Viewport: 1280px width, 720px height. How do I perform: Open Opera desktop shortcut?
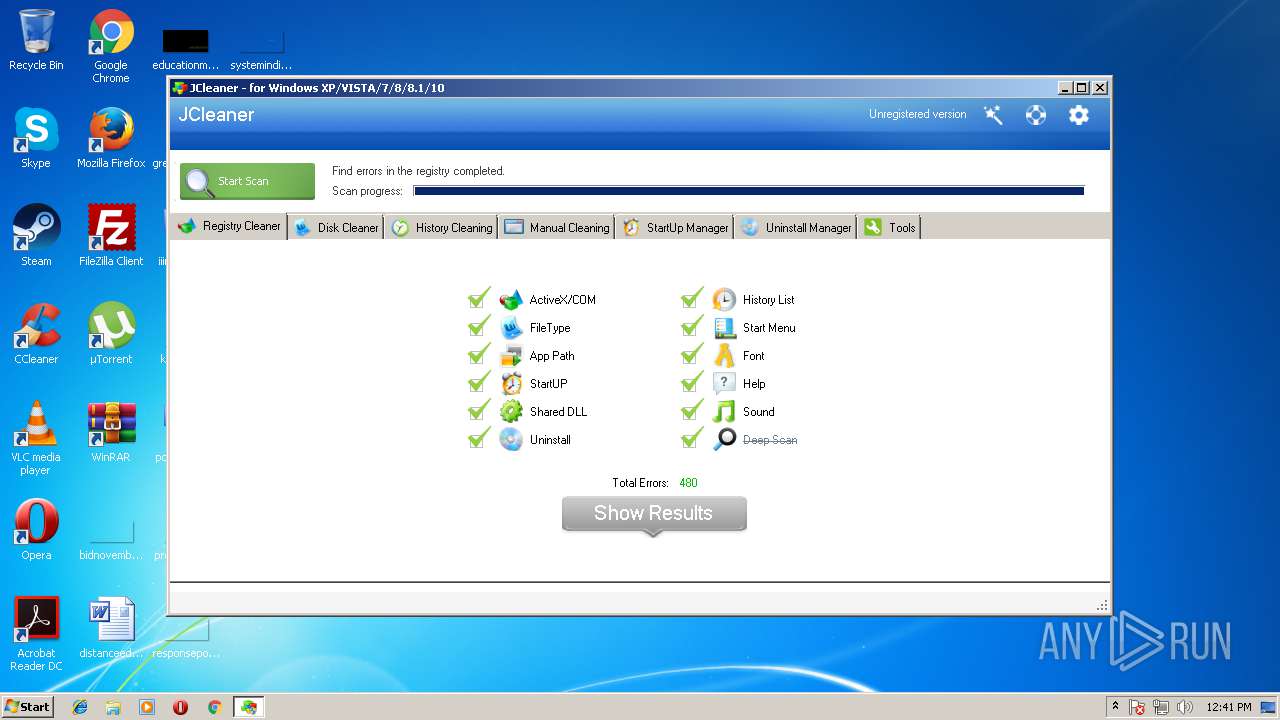(x=36, y=530)
